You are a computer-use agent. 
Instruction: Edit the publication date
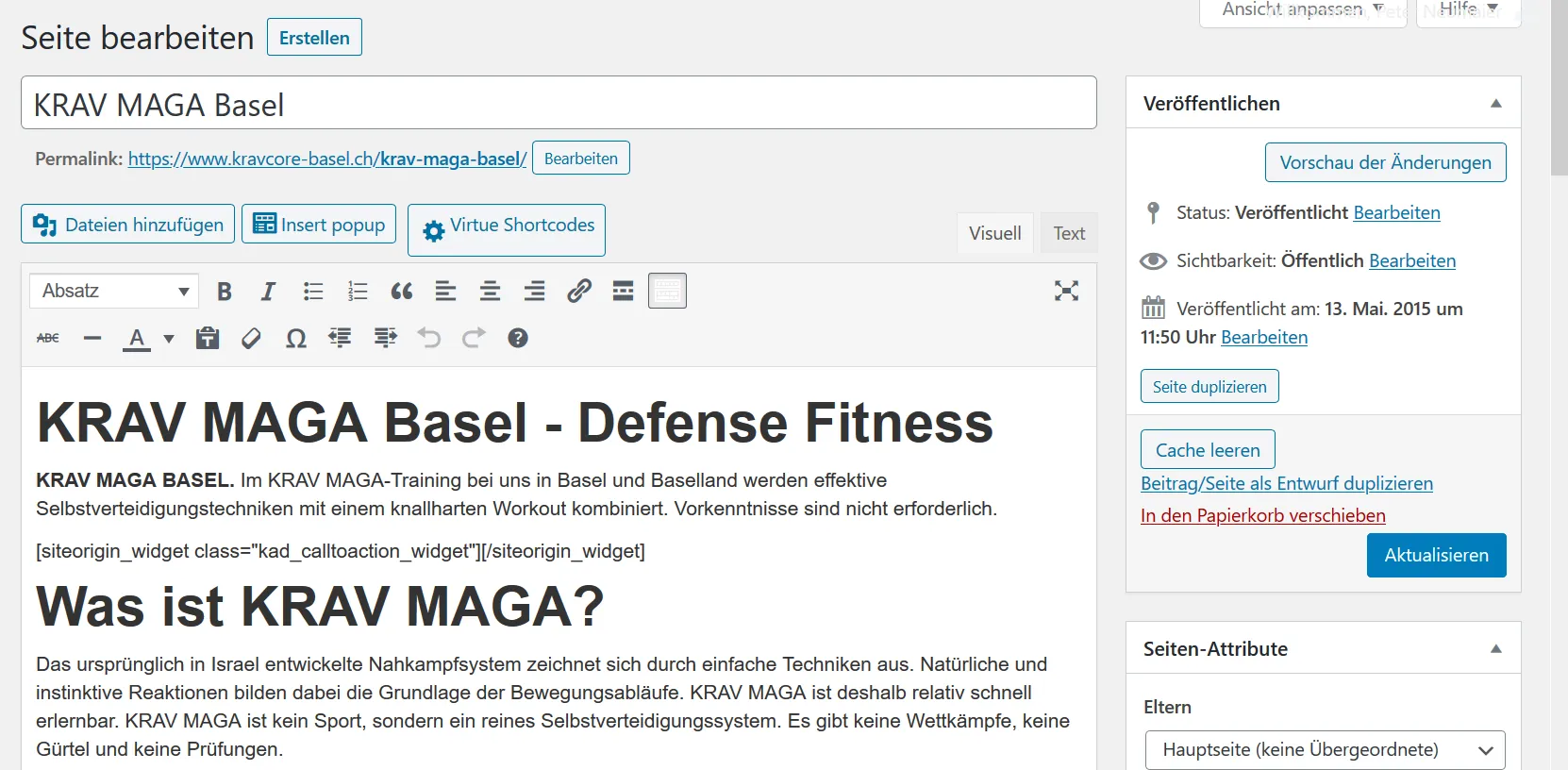tap(1264, 337)
